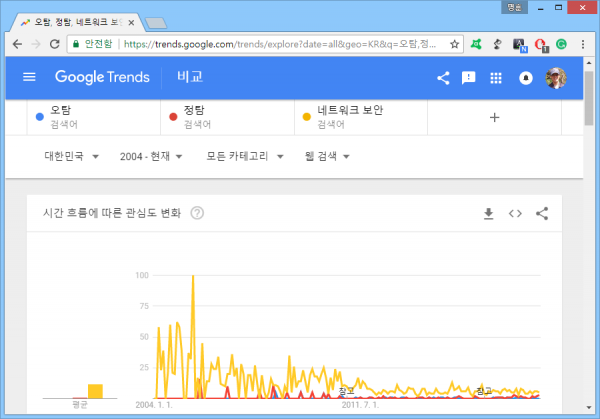Open the 웹 검색 search type dropdown
This screenshot has height=419, width=600.
coord(327,156)
